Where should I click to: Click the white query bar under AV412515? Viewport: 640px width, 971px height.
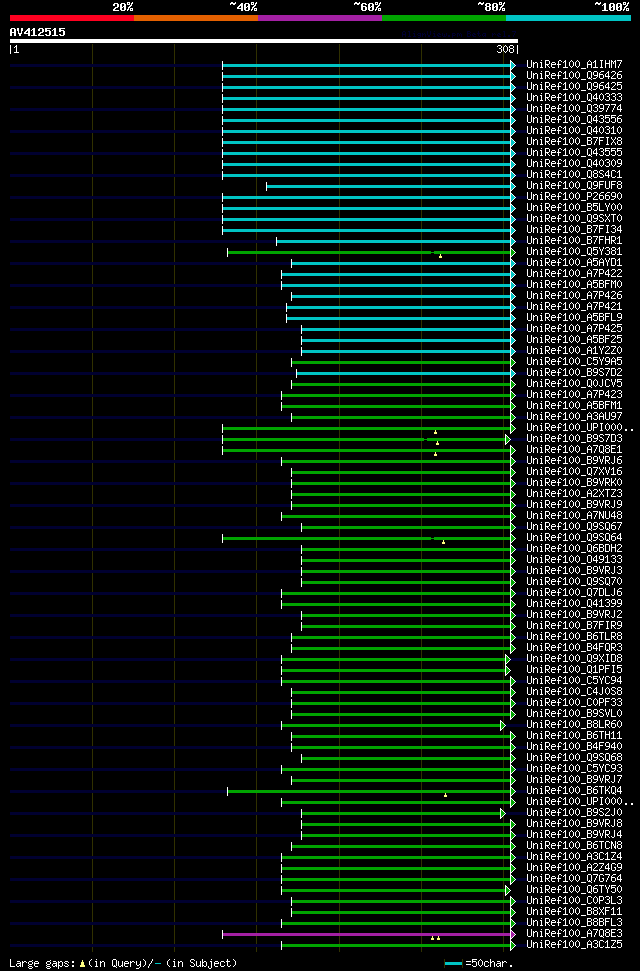pos(264,41)
